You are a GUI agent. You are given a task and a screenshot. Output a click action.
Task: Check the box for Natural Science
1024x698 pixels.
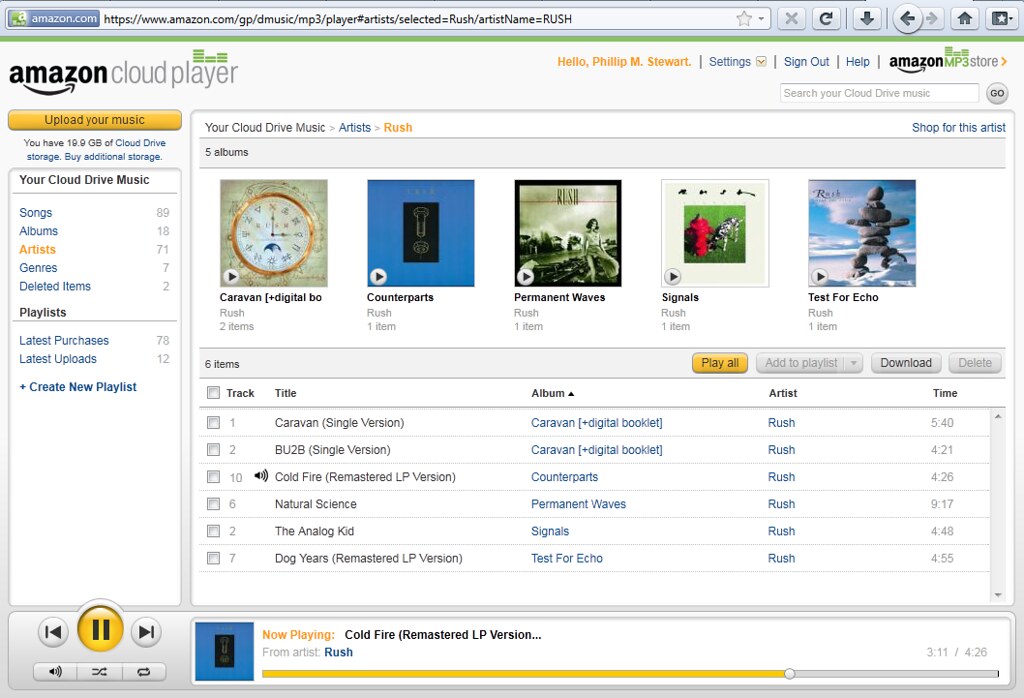coord(213,503)
